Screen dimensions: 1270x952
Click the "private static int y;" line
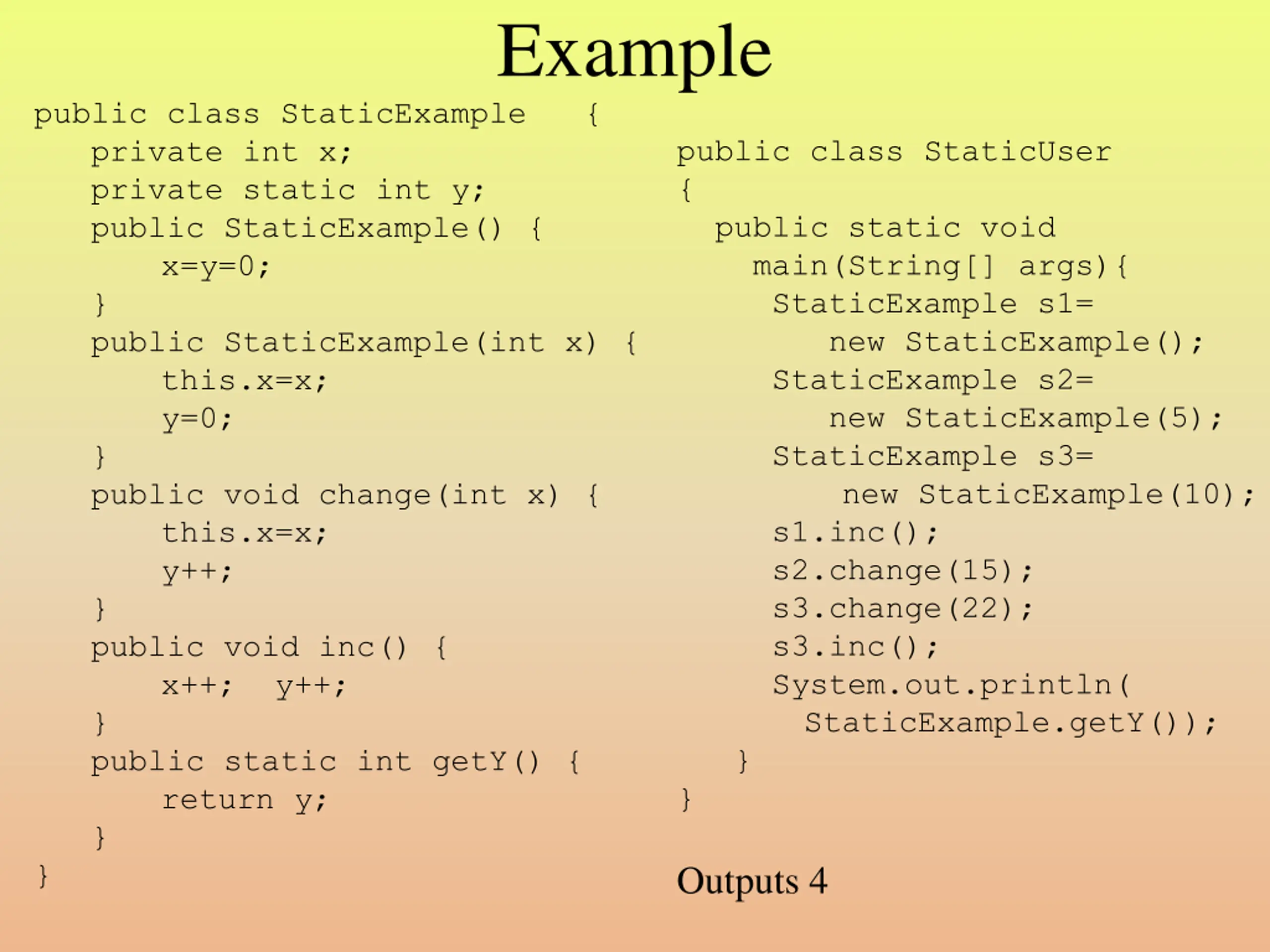pyautogui.click(x=287, y=190)
